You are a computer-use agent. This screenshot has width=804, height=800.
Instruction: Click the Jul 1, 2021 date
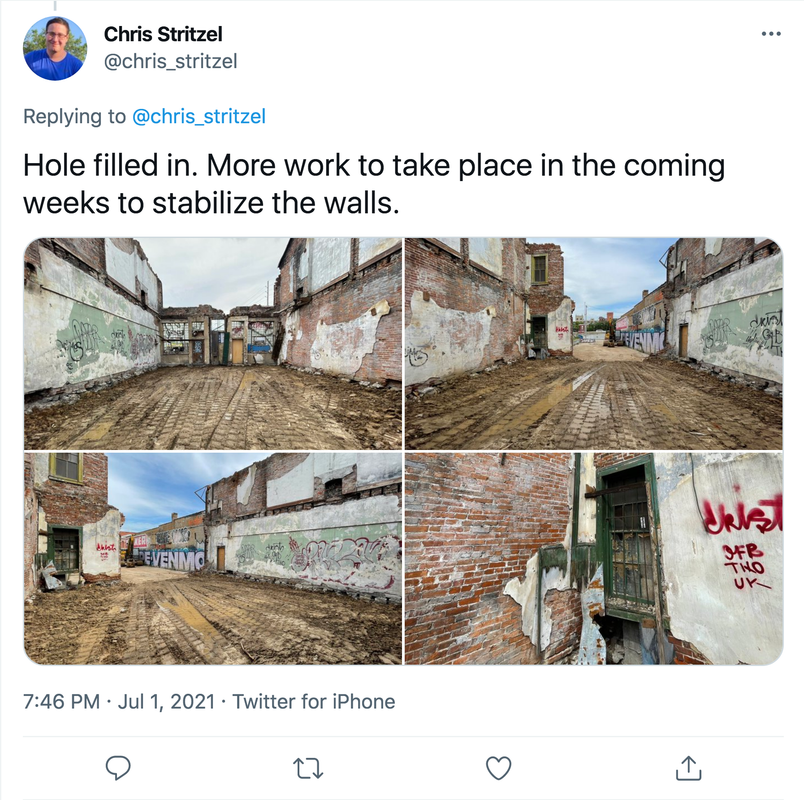click(x=166, y=702)
